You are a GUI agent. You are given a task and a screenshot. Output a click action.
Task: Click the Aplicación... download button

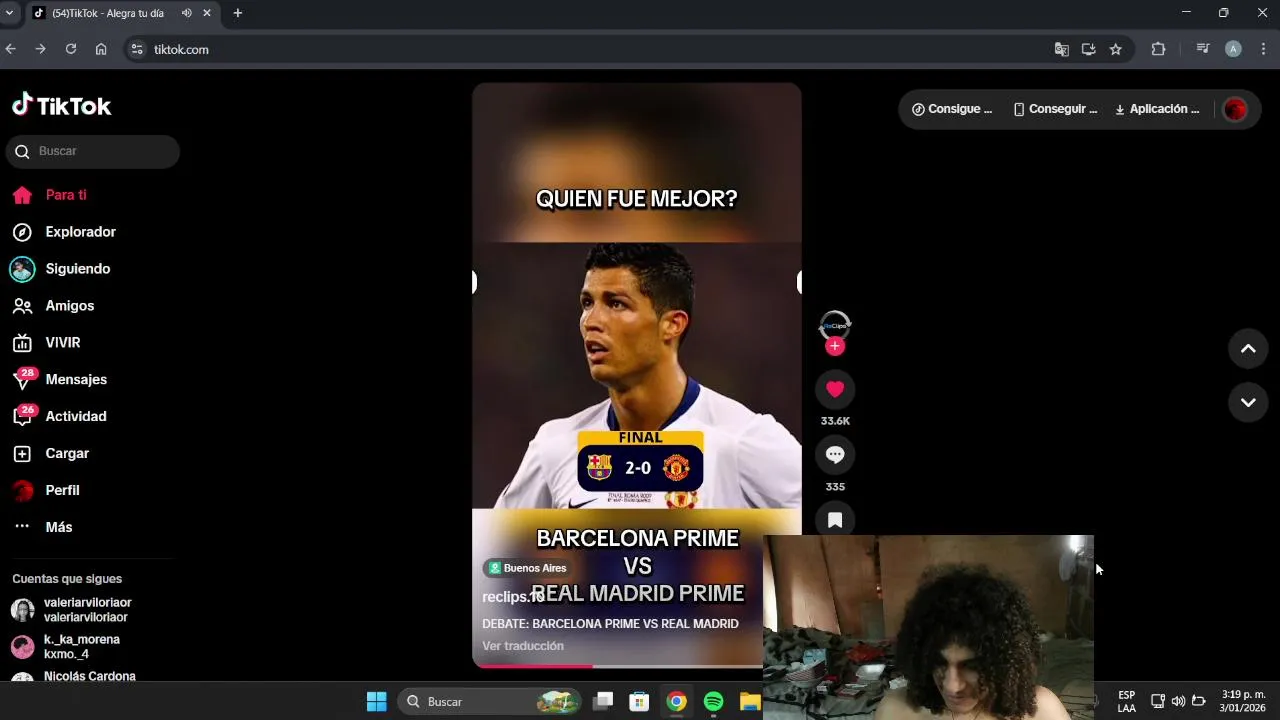click(1157, 109)
